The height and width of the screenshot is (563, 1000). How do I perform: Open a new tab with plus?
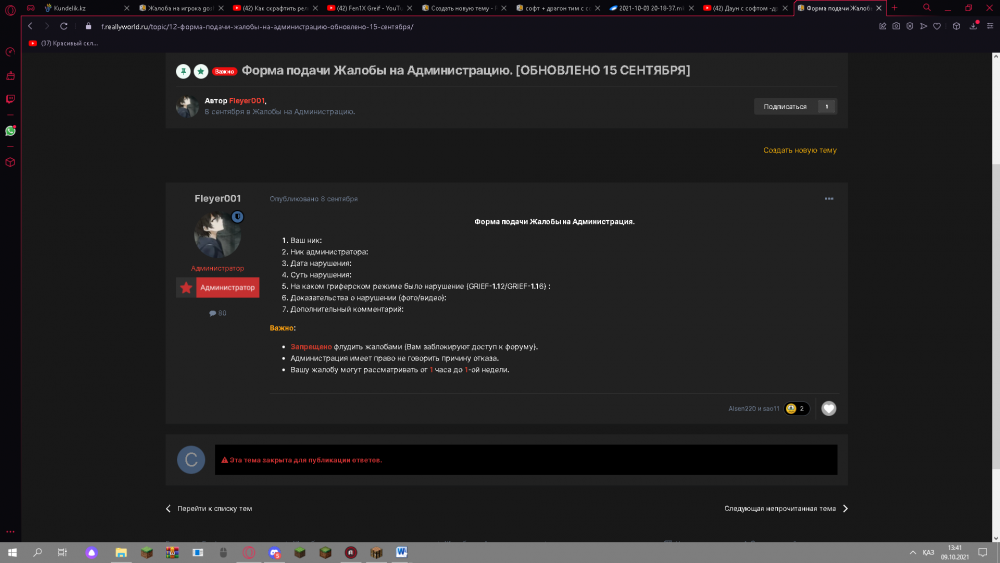click(x=894, y=8)
